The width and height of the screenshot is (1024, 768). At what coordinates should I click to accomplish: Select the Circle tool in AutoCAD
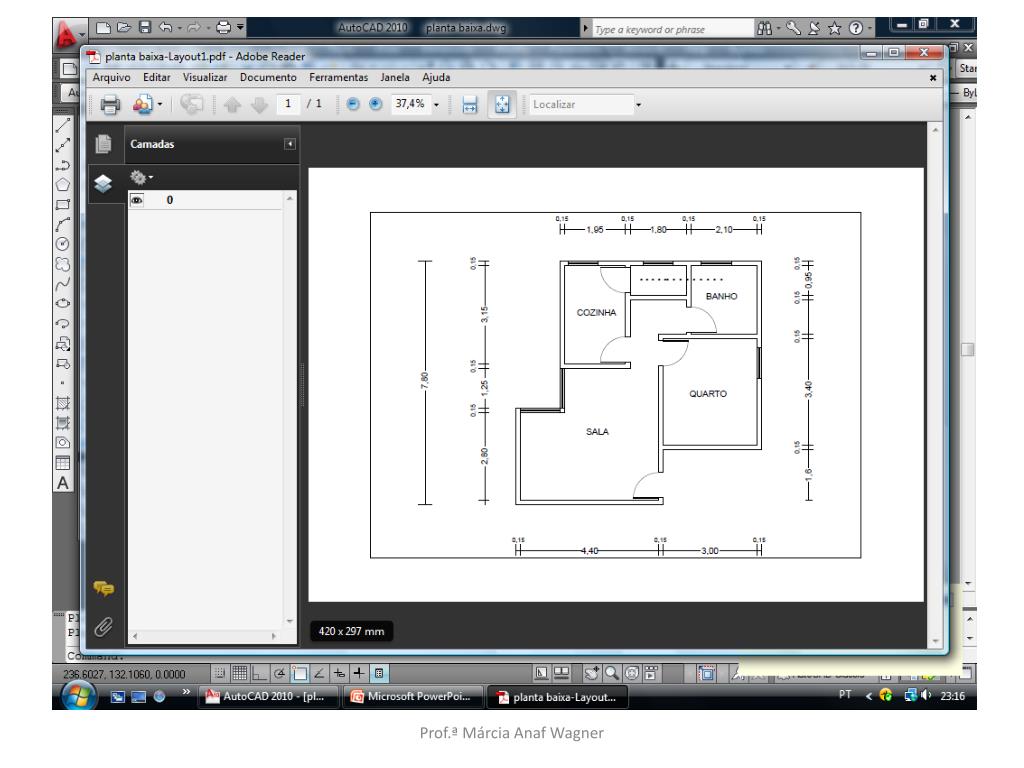click(x=63, y=244)
